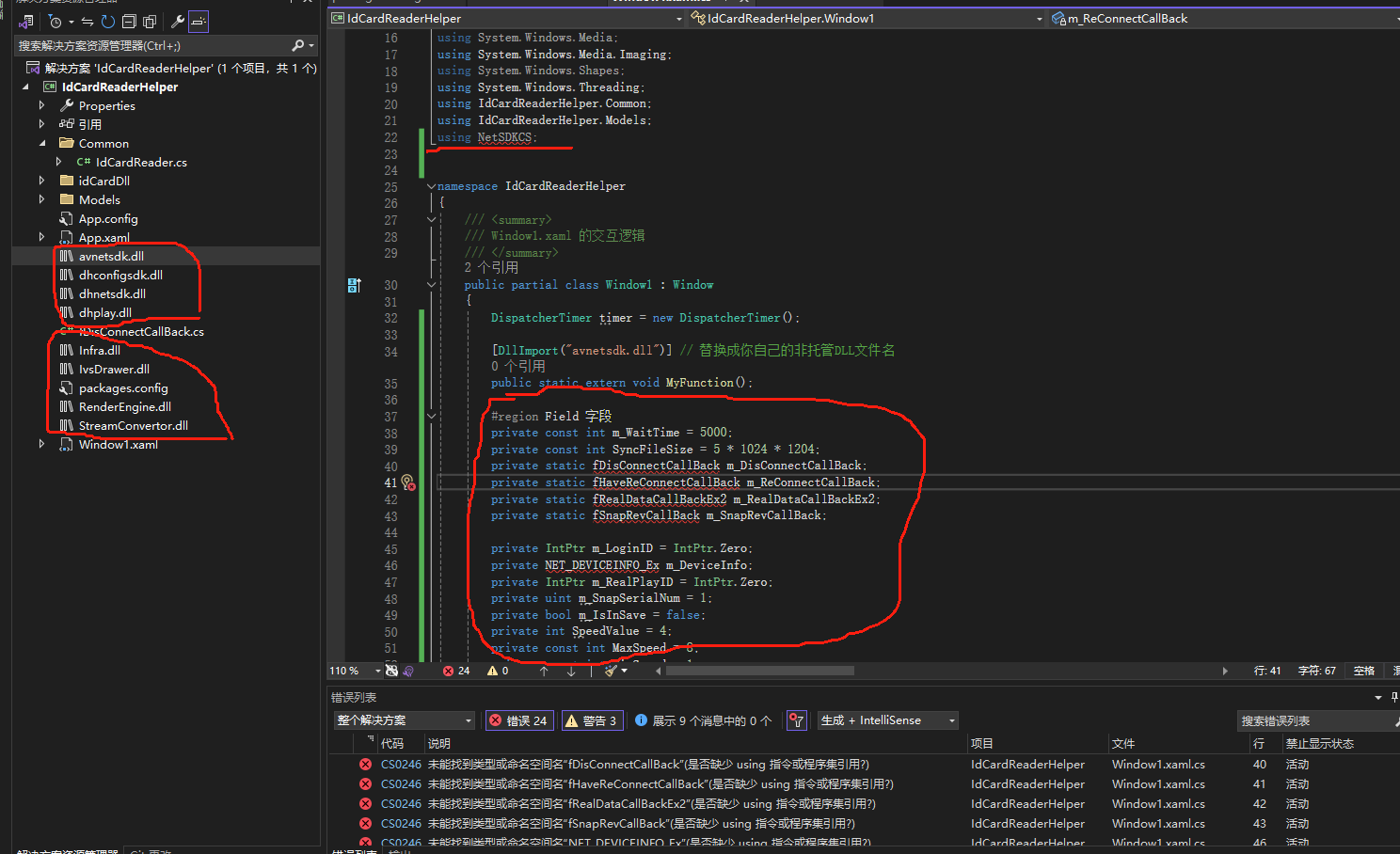Open the 整个解决方案 scope dropdown
Image resolution: width=1400 pixels, height=854 pixels.
click(404, 720)
